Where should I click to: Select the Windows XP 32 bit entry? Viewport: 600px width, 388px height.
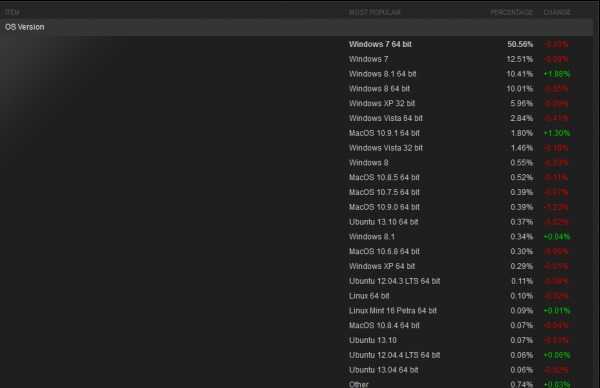(382, 103)
